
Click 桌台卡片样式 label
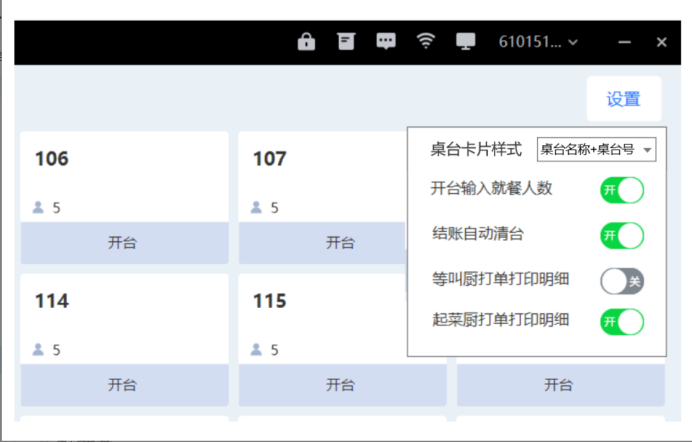point(477,149)
